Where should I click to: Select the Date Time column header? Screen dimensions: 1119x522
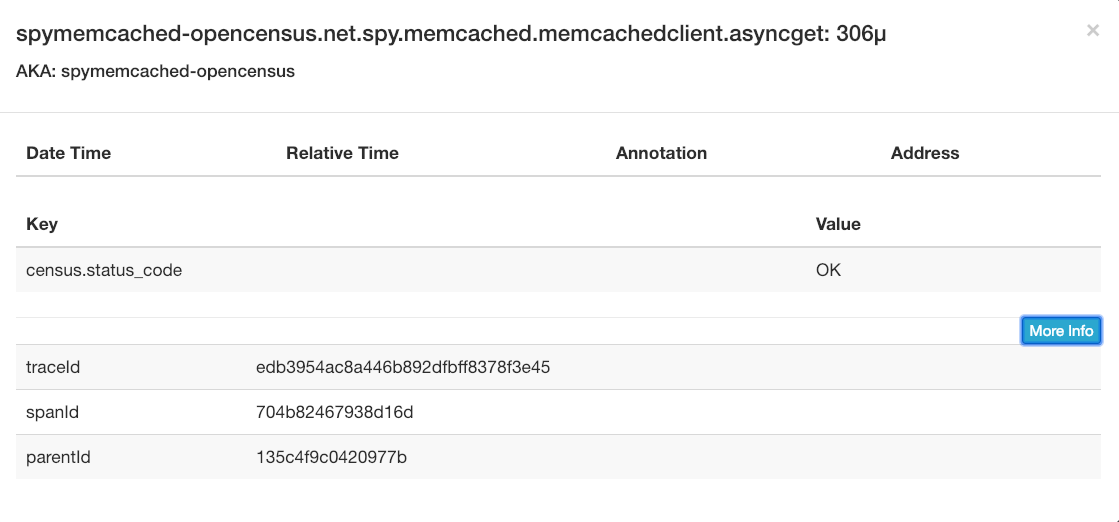pos(69,153)
